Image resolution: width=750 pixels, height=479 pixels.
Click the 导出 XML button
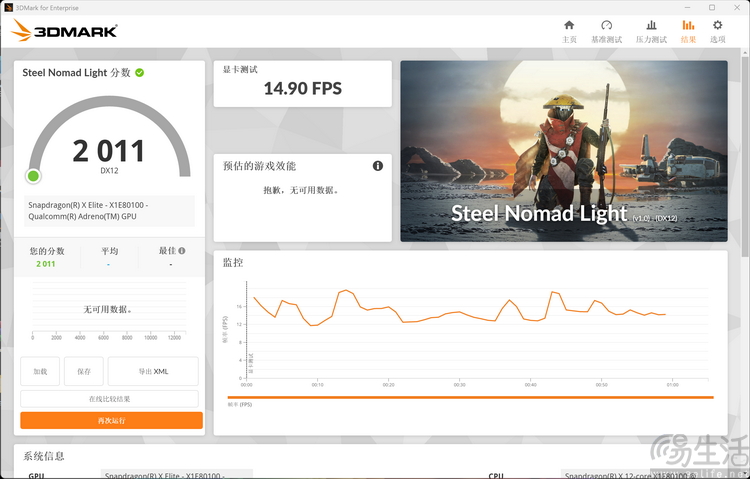153,371
